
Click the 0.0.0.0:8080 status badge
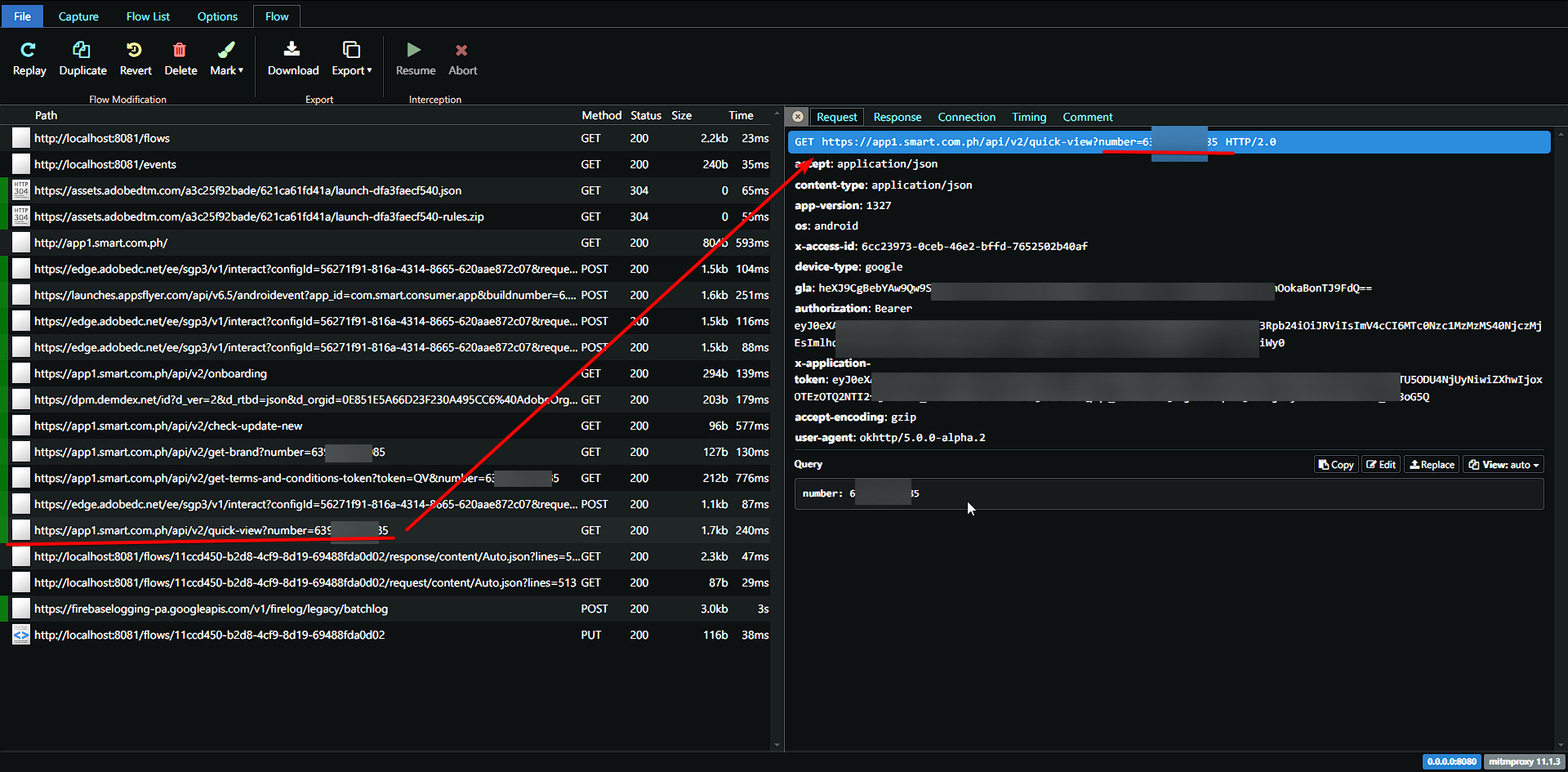1451,761
